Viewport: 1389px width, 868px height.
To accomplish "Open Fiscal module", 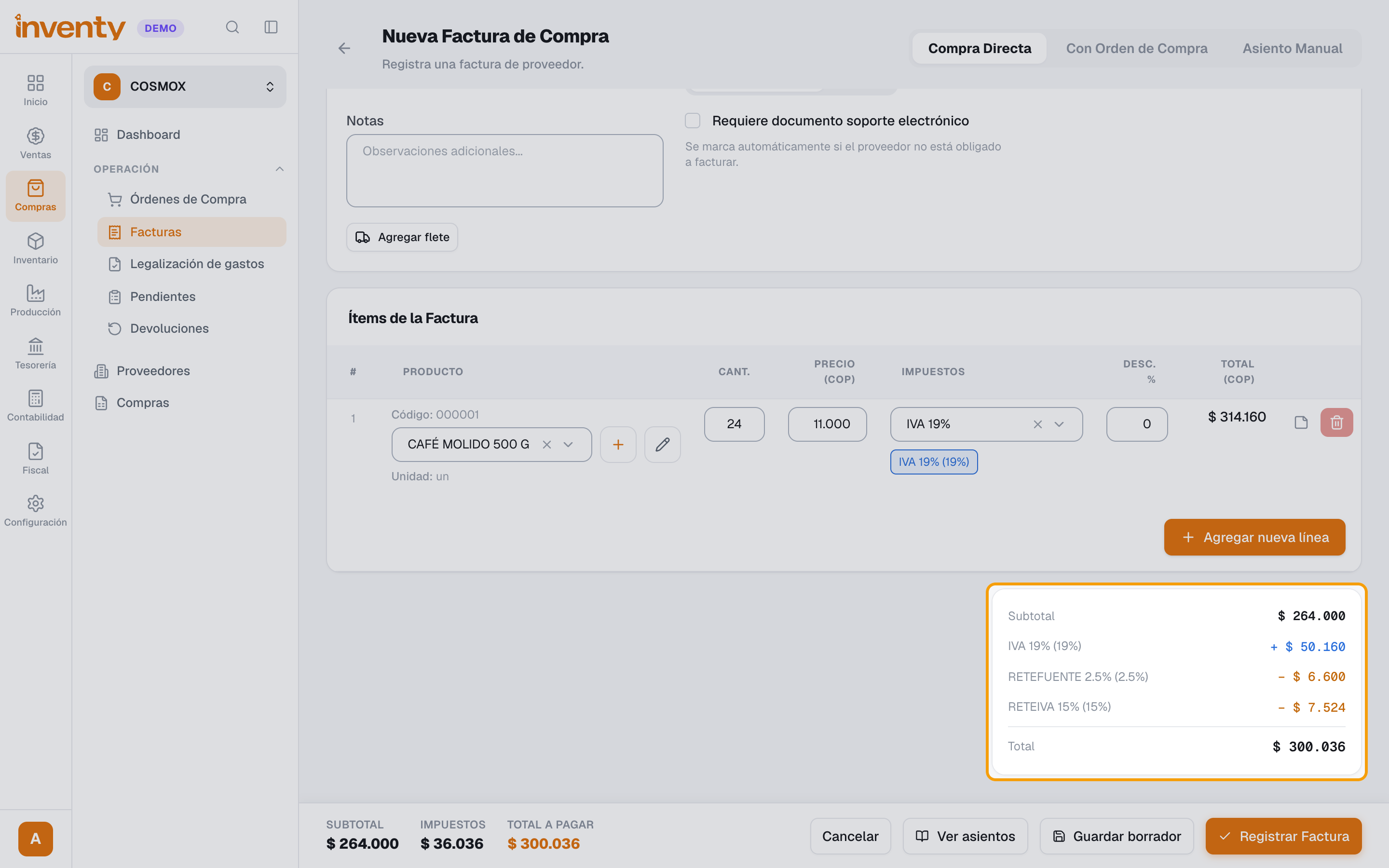I will point(36,458).
